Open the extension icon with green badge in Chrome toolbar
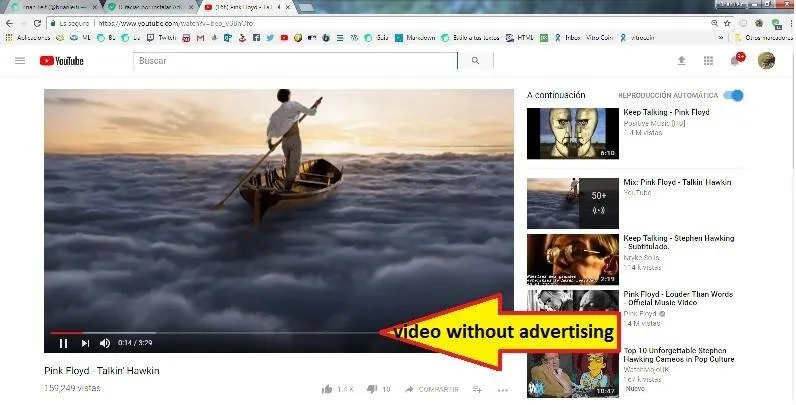This screenshot has width=796, height=405. 776,23
